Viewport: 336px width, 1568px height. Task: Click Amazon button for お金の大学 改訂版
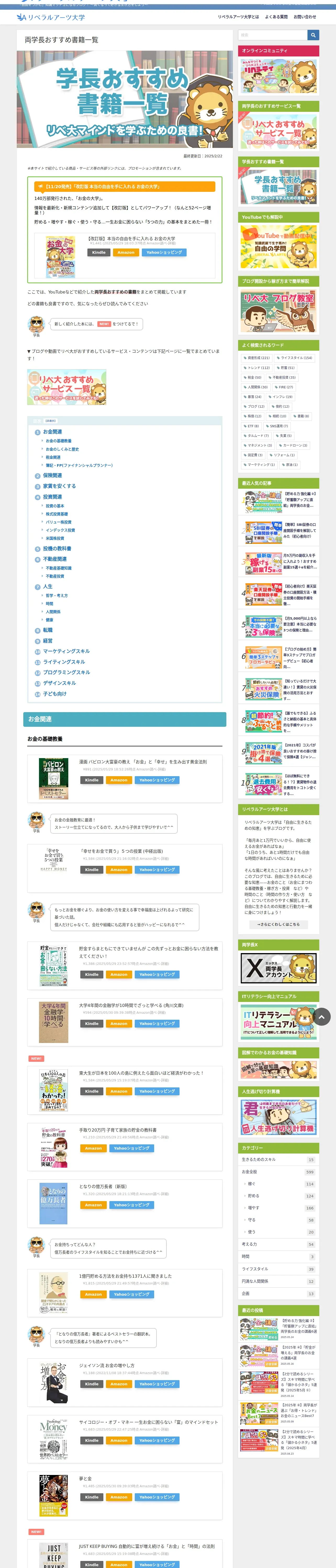click(x=126, y=253)
